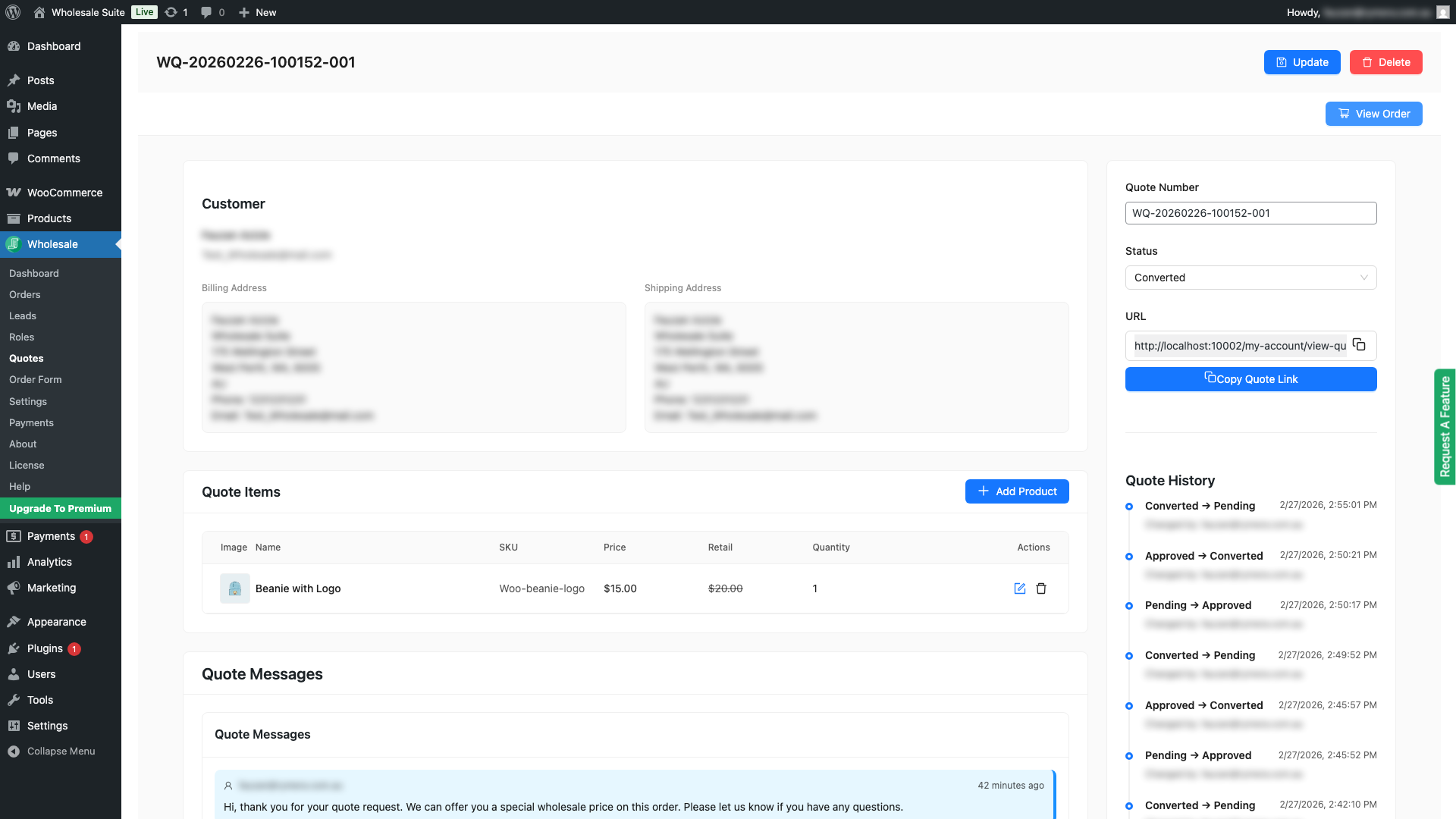Open the Status dropdown showing Converted
Screen dimensions: 1456x819
(1250, 278)
